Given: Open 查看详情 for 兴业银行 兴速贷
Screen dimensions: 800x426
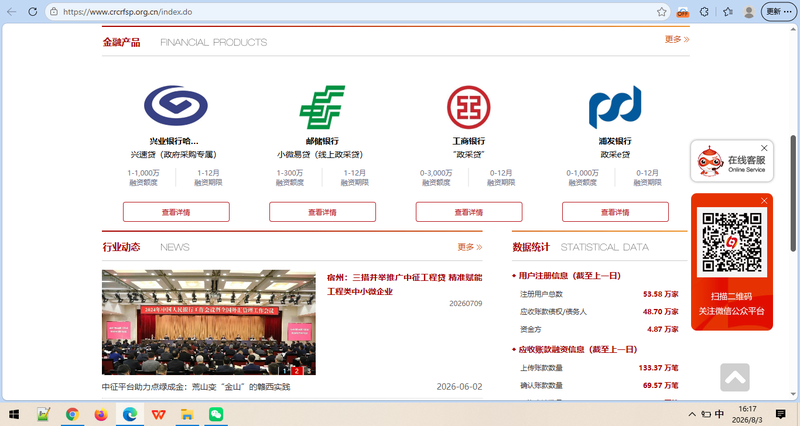Looking at the screenshot, I should pos(176,212).
